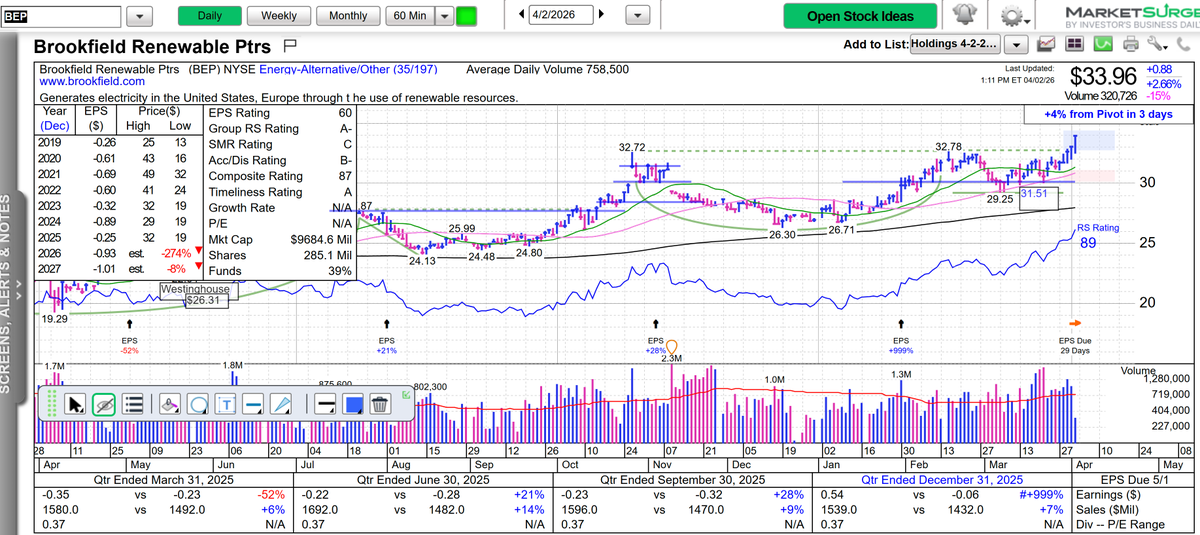
Task: Click the Timeliness Rating A row
Action: tap(282, 192)
